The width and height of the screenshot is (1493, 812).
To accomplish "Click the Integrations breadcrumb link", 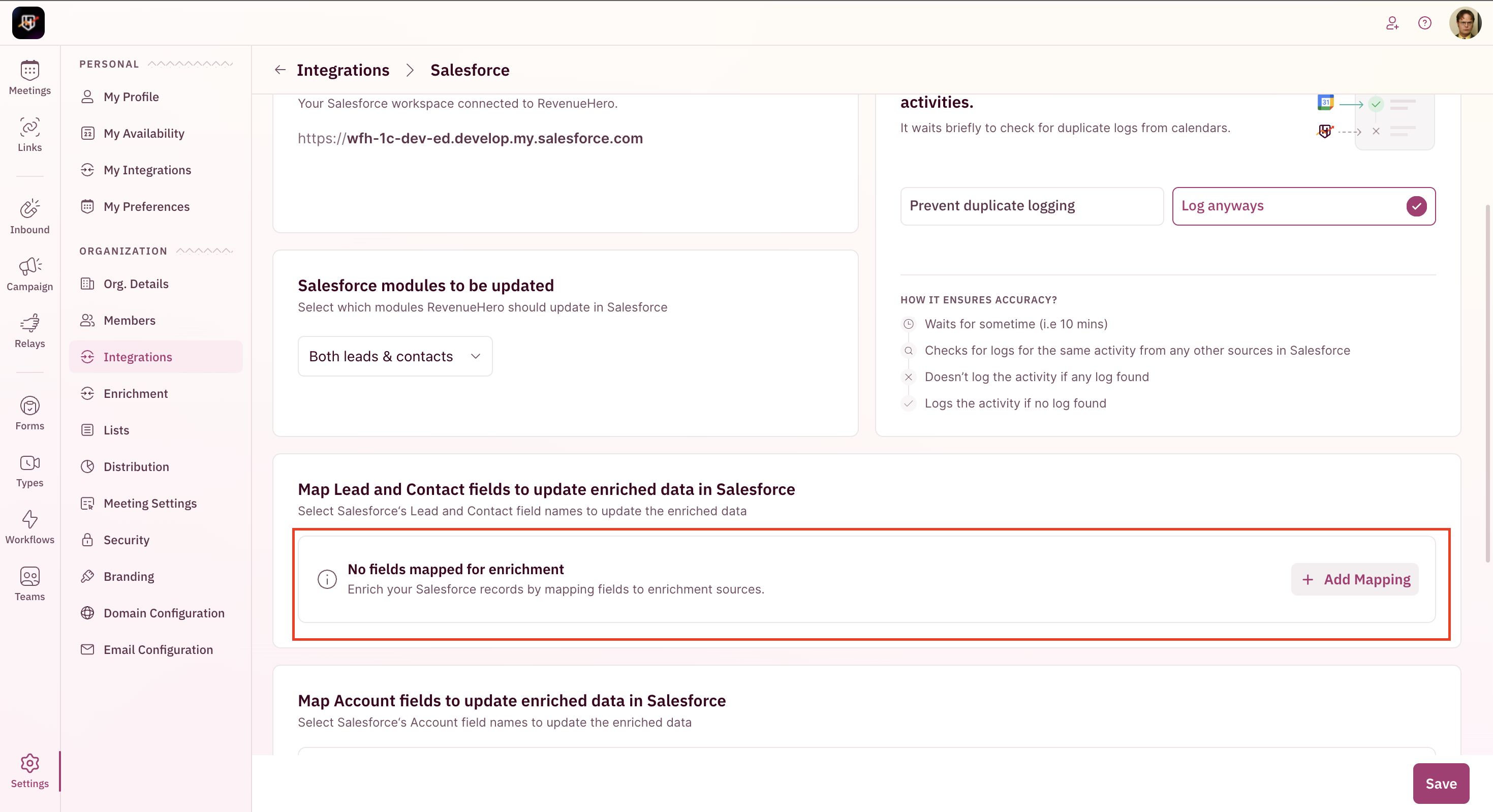I will point(343,70).
